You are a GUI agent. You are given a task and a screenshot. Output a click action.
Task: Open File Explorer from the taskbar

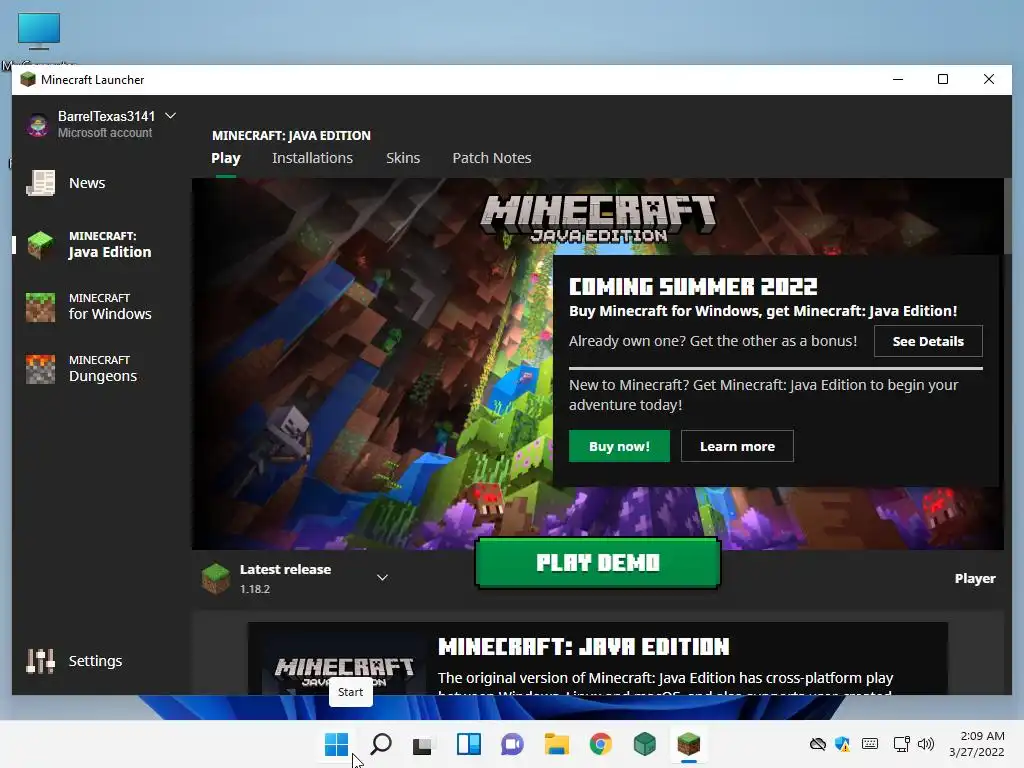click(556, 744)
